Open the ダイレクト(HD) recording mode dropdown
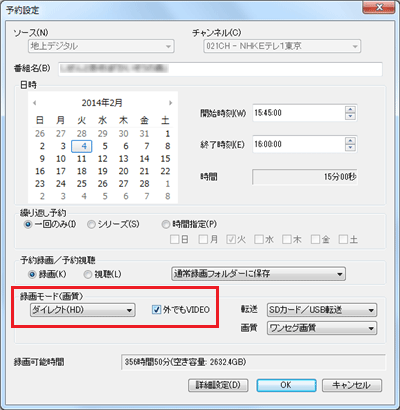The width and height of the screenshot is (400, 410). pyautogui.click(x=82, y=310)
